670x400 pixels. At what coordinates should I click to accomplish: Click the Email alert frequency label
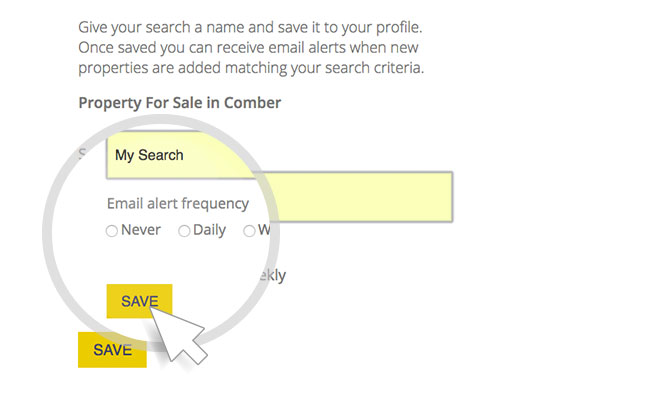(x=178, y=203)
